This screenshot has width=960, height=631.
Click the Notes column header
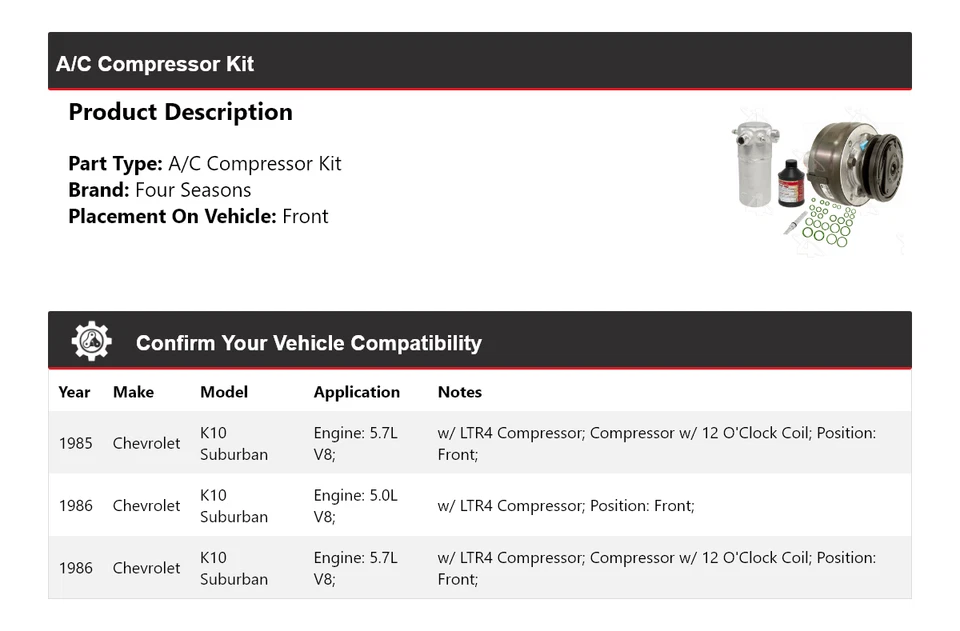click(459, 392)
